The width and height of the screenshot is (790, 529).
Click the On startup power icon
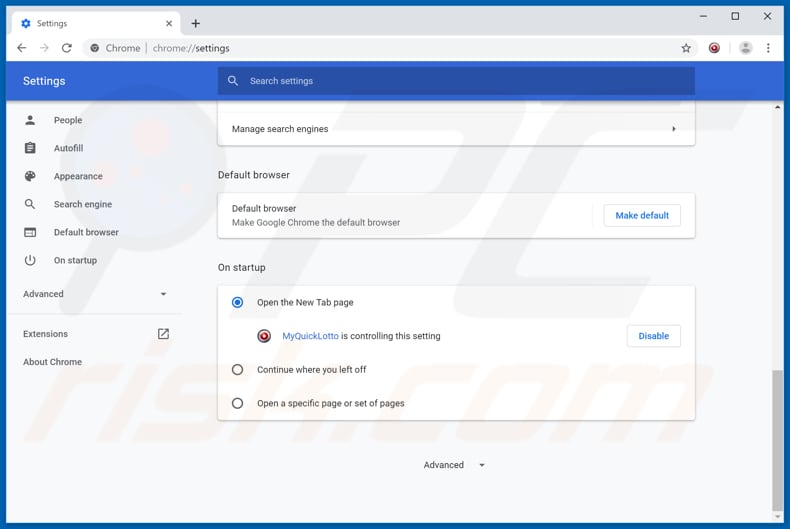(x=30, y=260)
